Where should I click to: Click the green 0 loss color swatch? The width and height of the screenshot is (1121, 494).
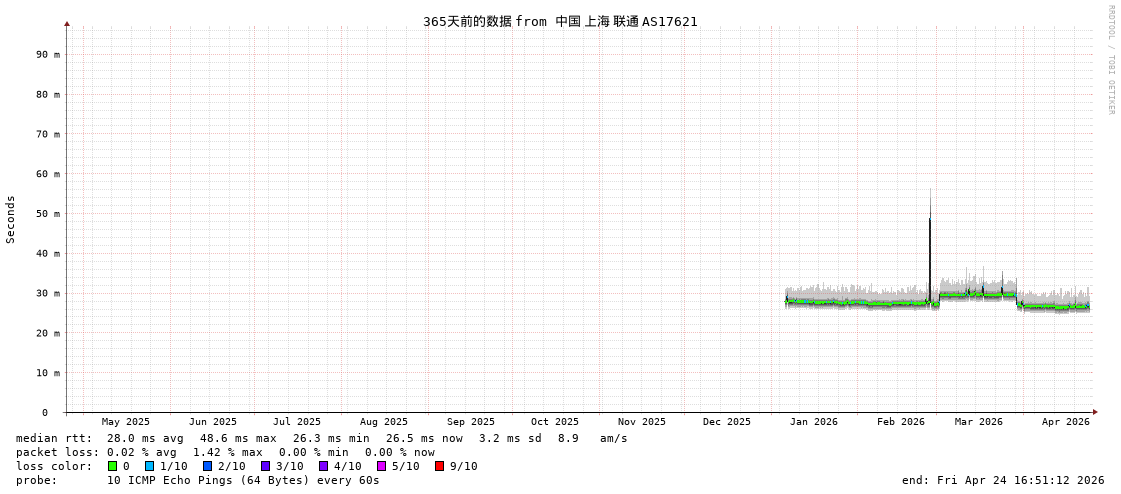[x=113, y=466]
